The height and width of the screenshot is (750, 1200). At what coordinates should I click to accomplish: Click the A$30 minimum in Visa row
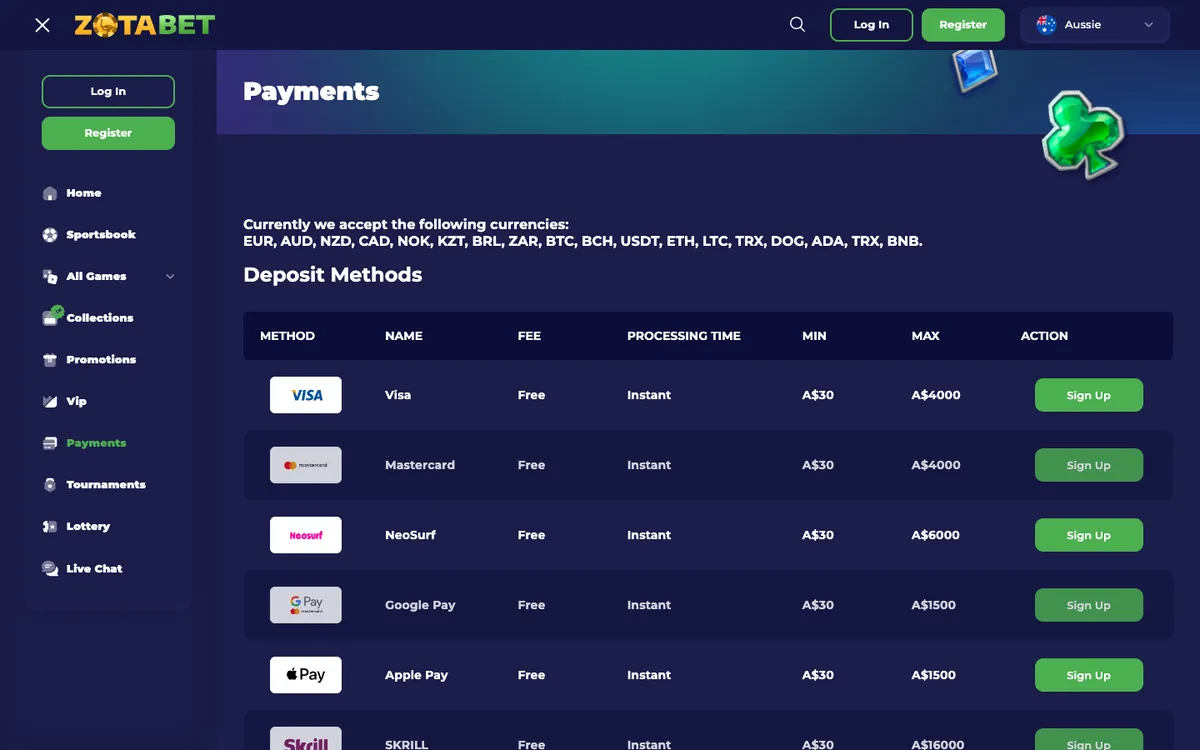818,395
